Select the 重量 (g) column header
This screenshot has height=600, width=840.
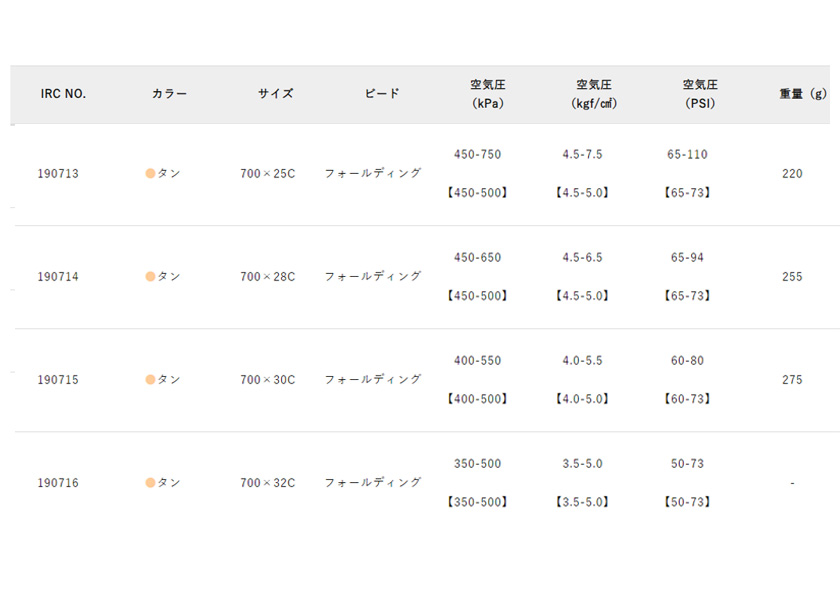803,94
